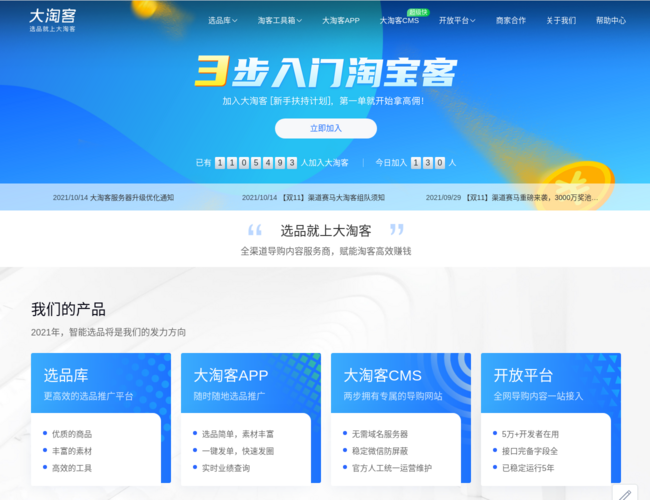Screen dimensions: 650x500
Task: Click the 大淘客 logo
Action: (52, 20)
